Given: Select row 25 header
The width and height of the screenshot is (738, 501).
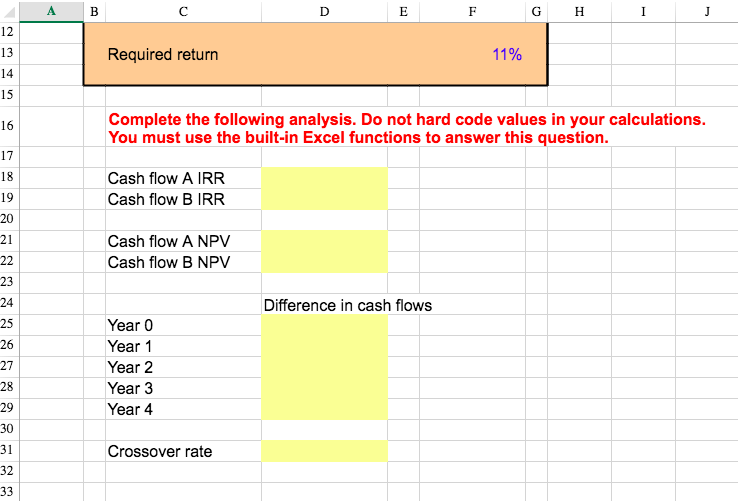Looking at the screenshot, I should coord(9,324).
